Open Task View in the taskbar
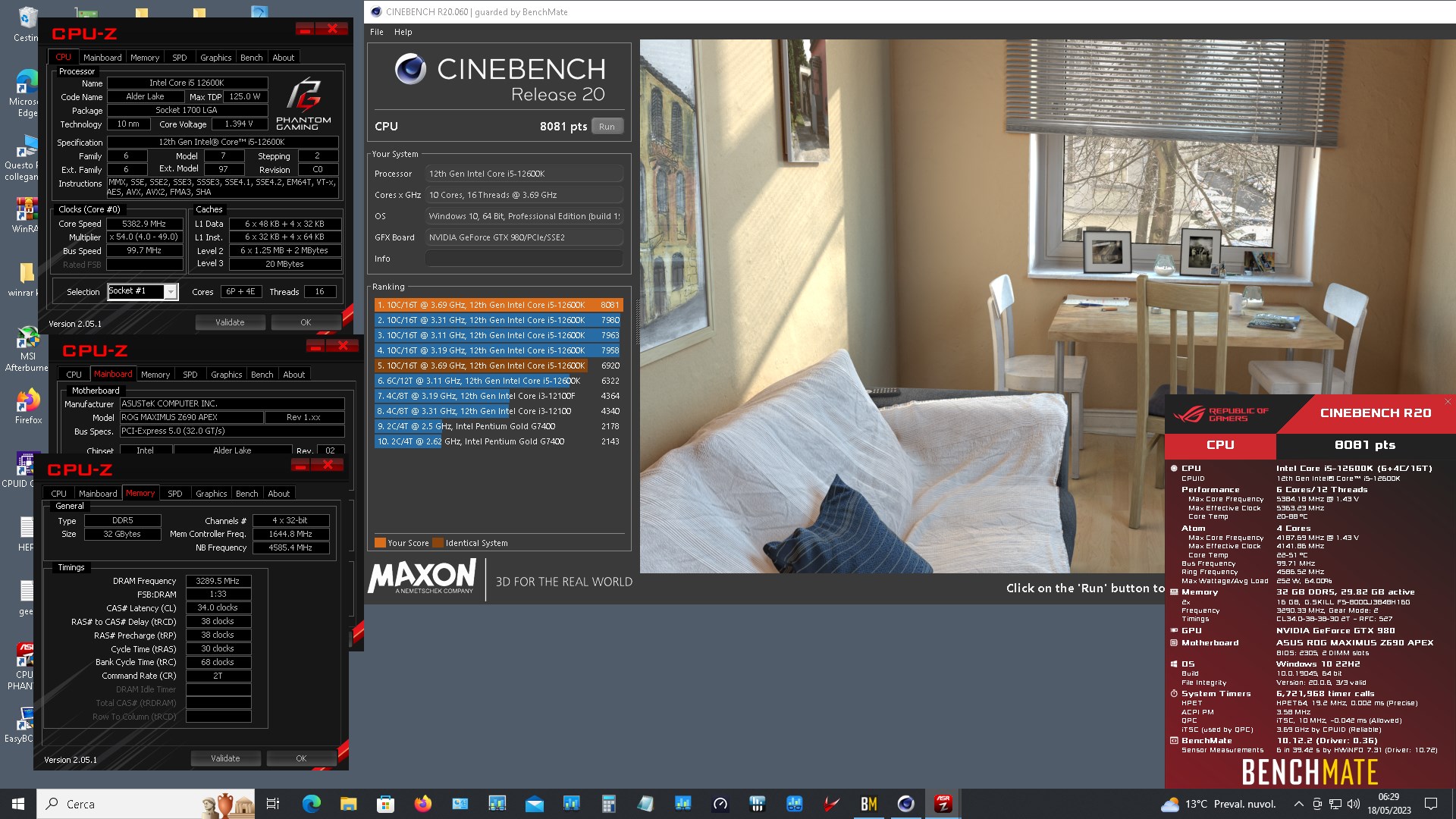Image resolution: width=1456 pixels, height=819 pixels. [x=273, y=804]
